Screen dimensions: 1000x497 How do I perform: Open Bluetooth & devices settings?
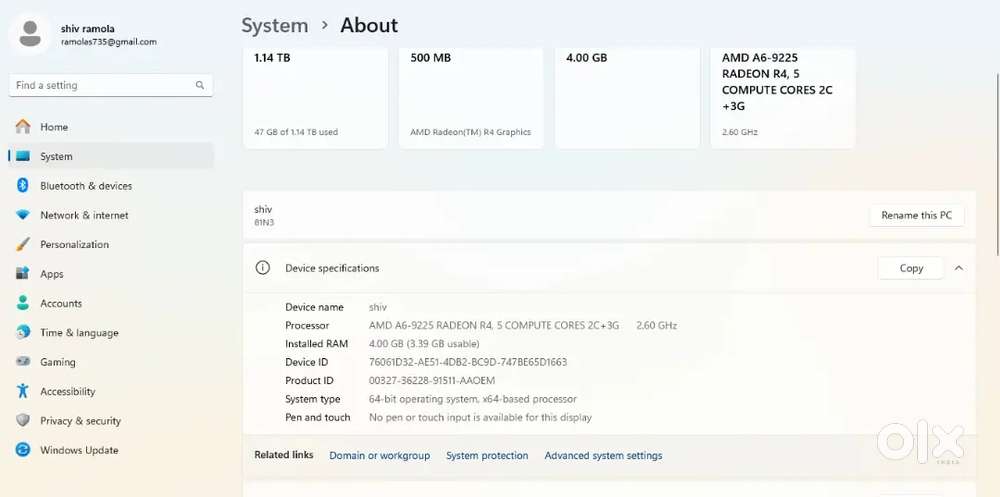coord(111,186)
